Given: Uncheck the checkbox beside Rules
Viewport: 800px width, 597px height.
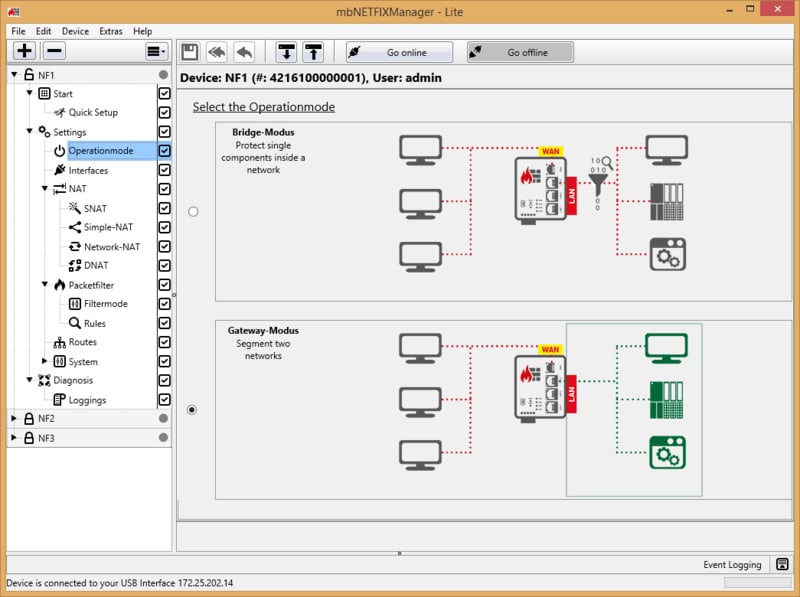Looking at the screenshot, I should click(164, 323).
